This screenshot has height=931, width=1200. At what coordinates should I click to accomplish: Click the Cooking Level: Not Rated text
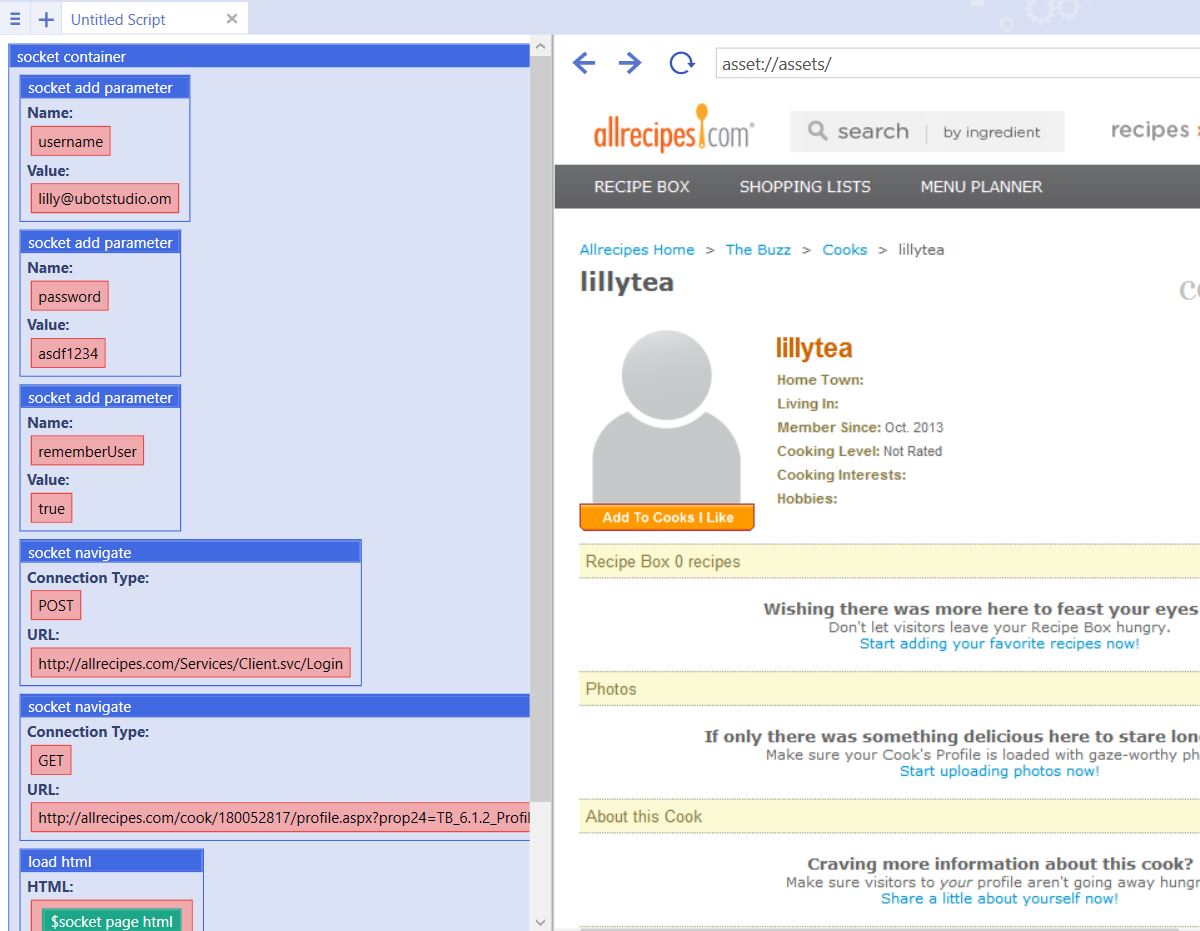click(x=859, y=451)
